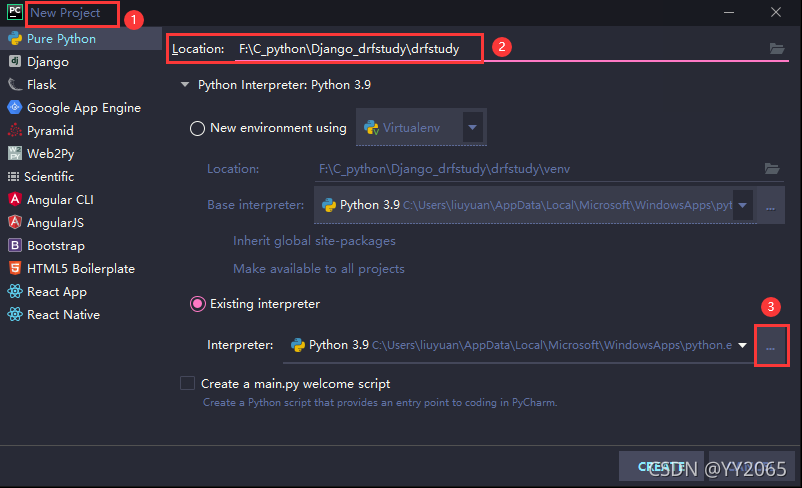
Task: Open folder browser for project Location
Action: [777, 49]
